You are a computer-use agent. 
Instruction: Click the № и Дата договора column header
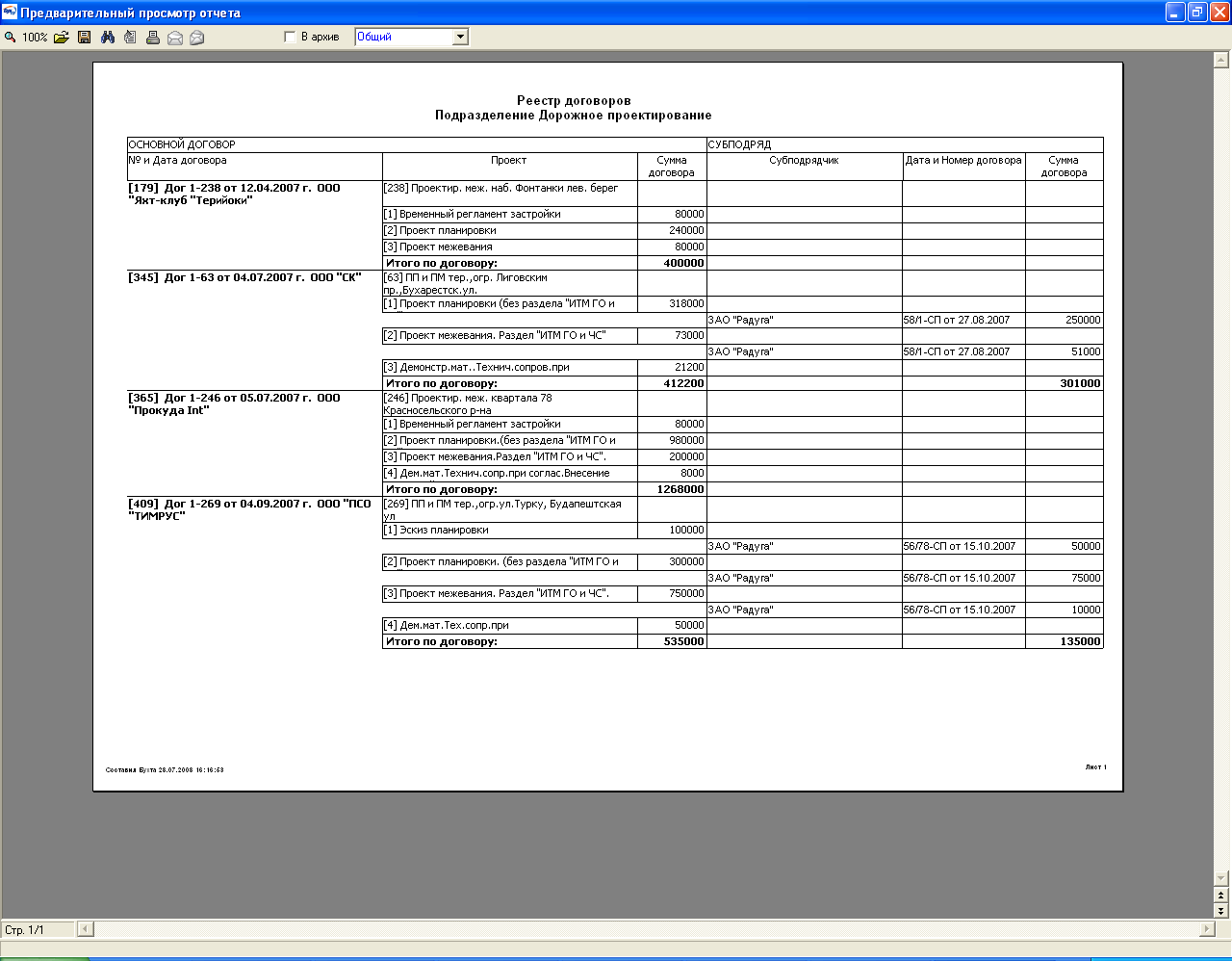pyautogui.click(x=255, y=167)
